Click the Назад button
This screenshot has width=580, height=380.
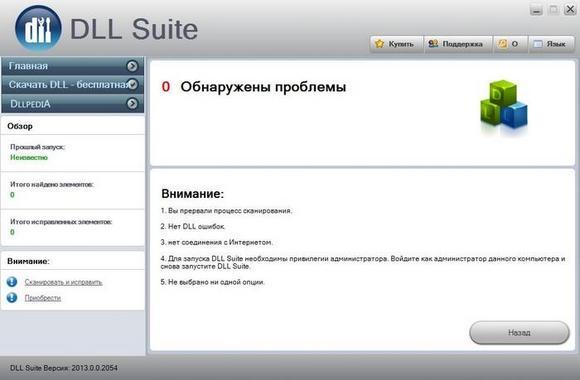pyautogui.click(x=519, y=332)
